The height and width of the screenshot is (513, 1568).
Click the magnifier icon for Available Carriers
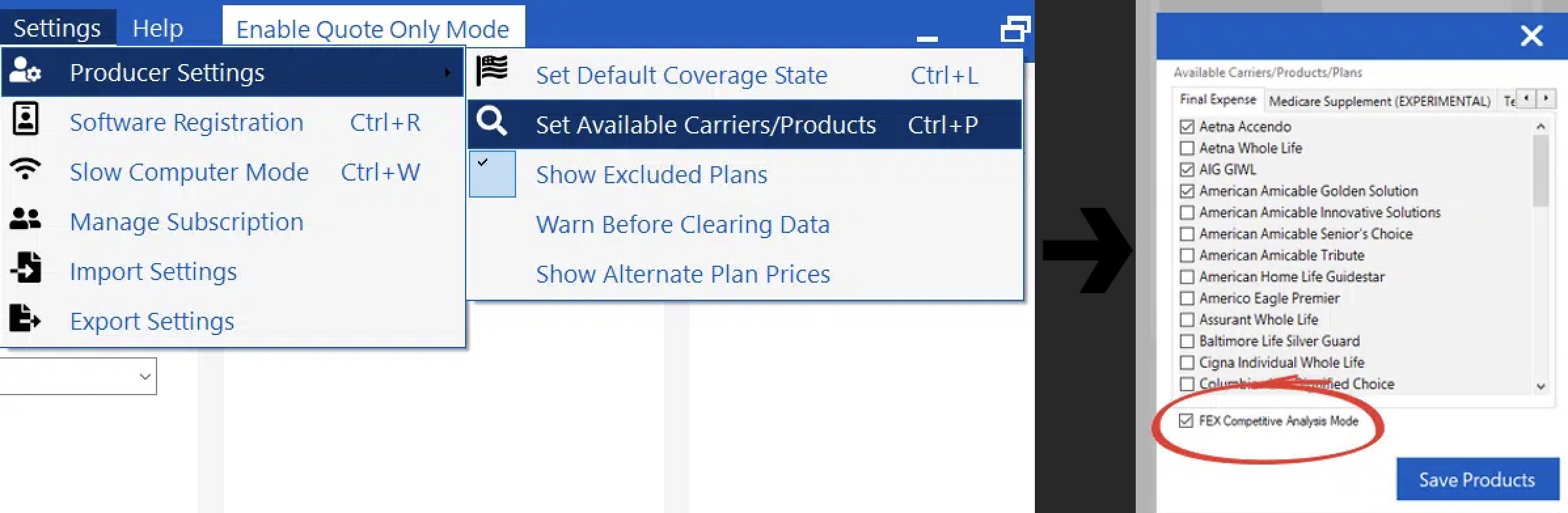492,121
